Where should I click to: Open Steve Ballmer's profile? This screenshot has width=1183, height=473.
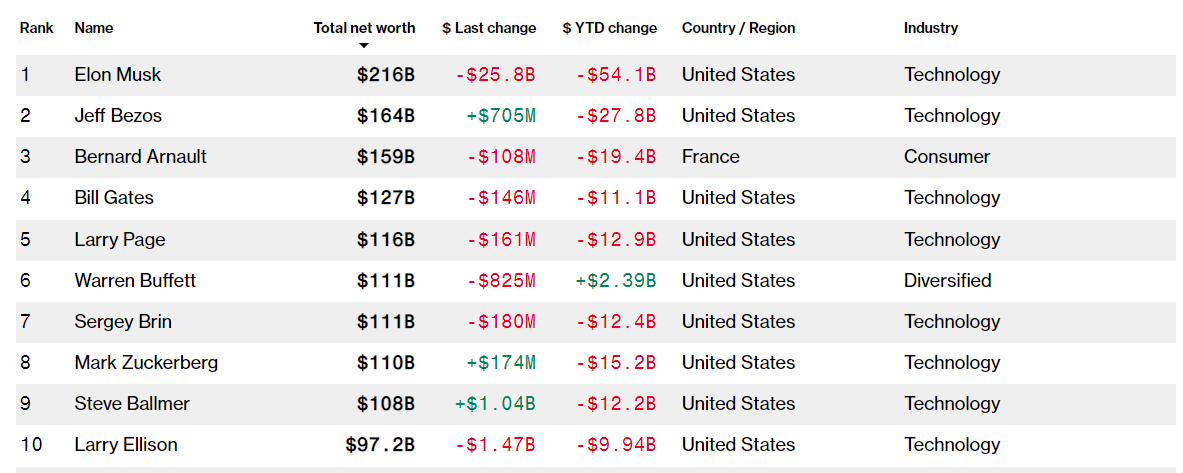(x=132, y=404)
